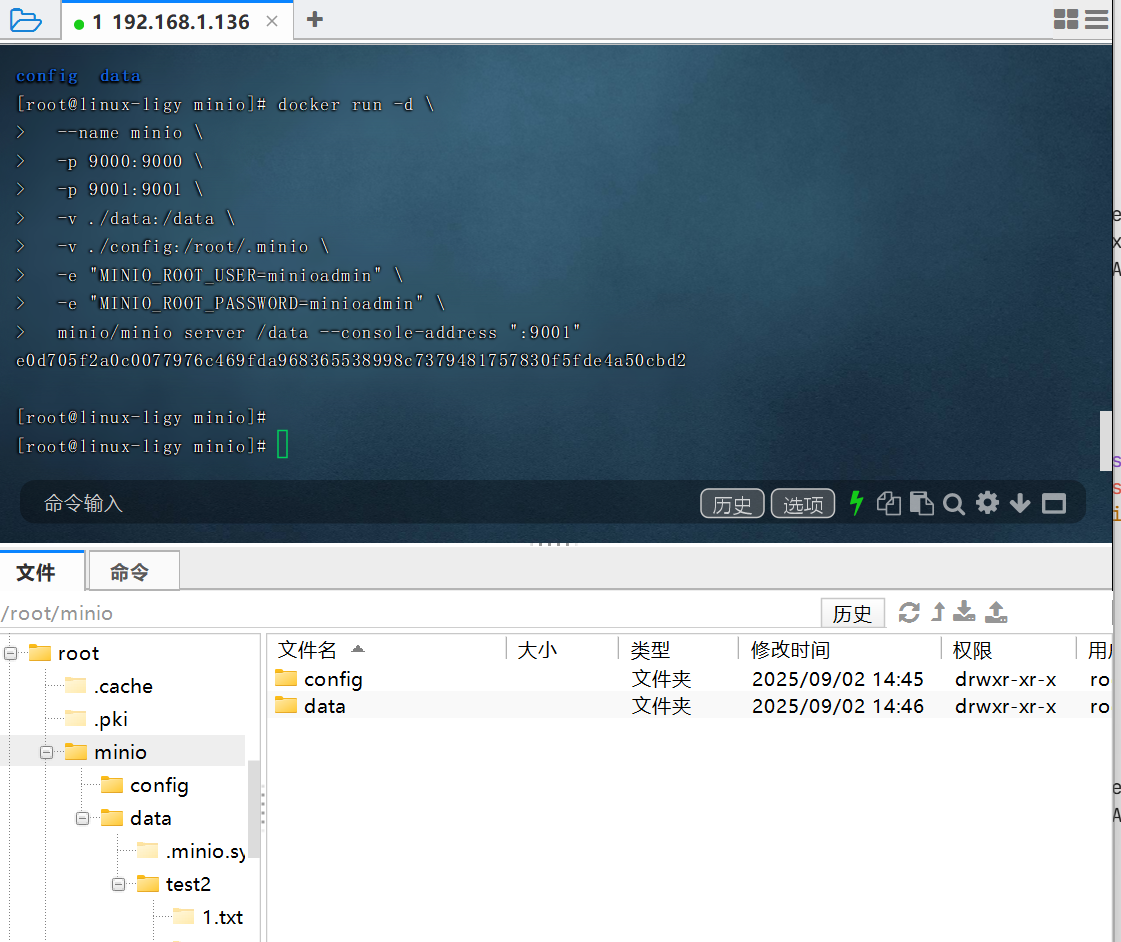Screen dimensions: 1121x942
Task: Open terminal options button
Action: pyautogui.click(x=803, y=504)
